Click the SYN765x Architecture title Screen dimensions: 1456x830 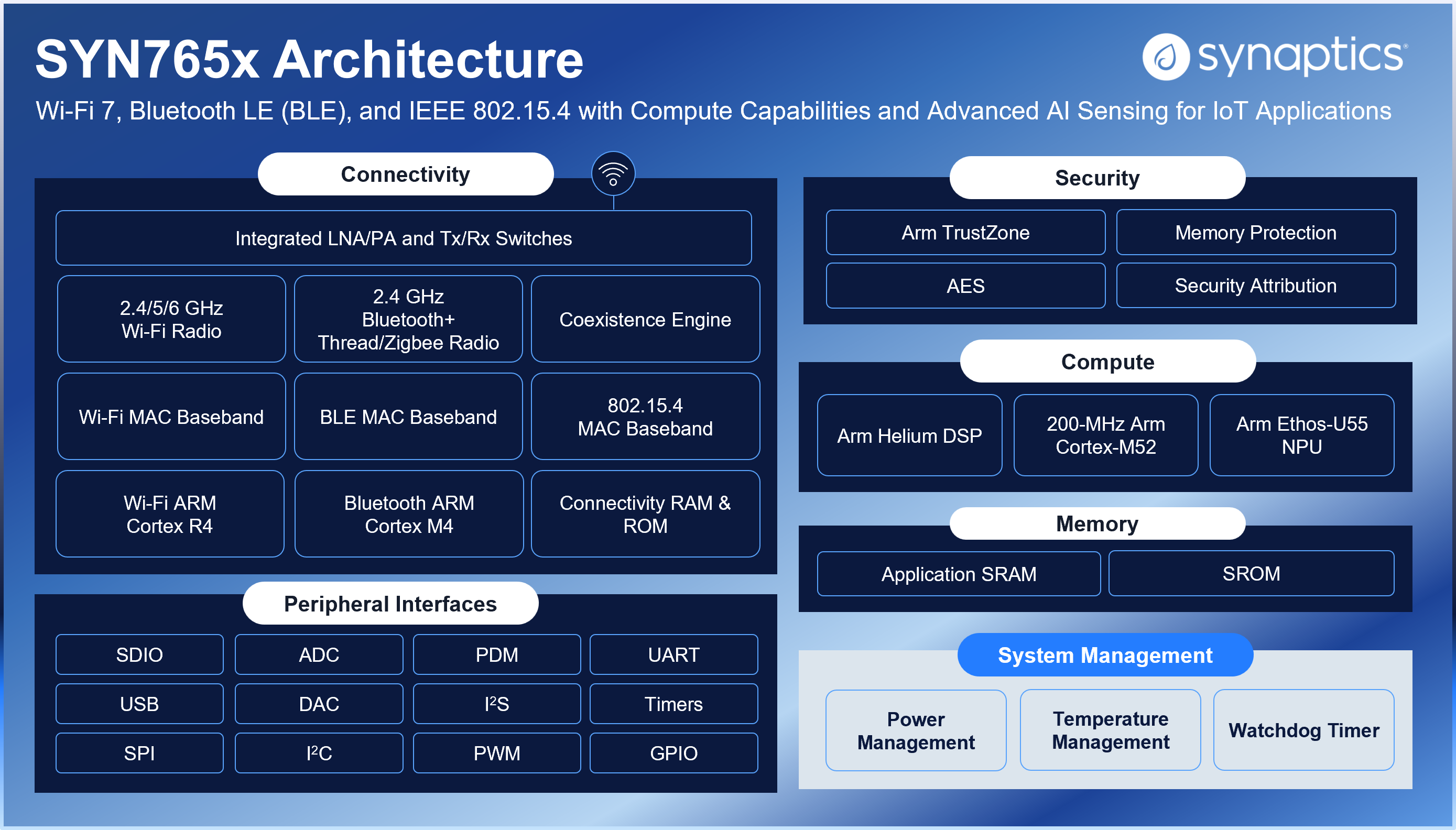point(309,59)
